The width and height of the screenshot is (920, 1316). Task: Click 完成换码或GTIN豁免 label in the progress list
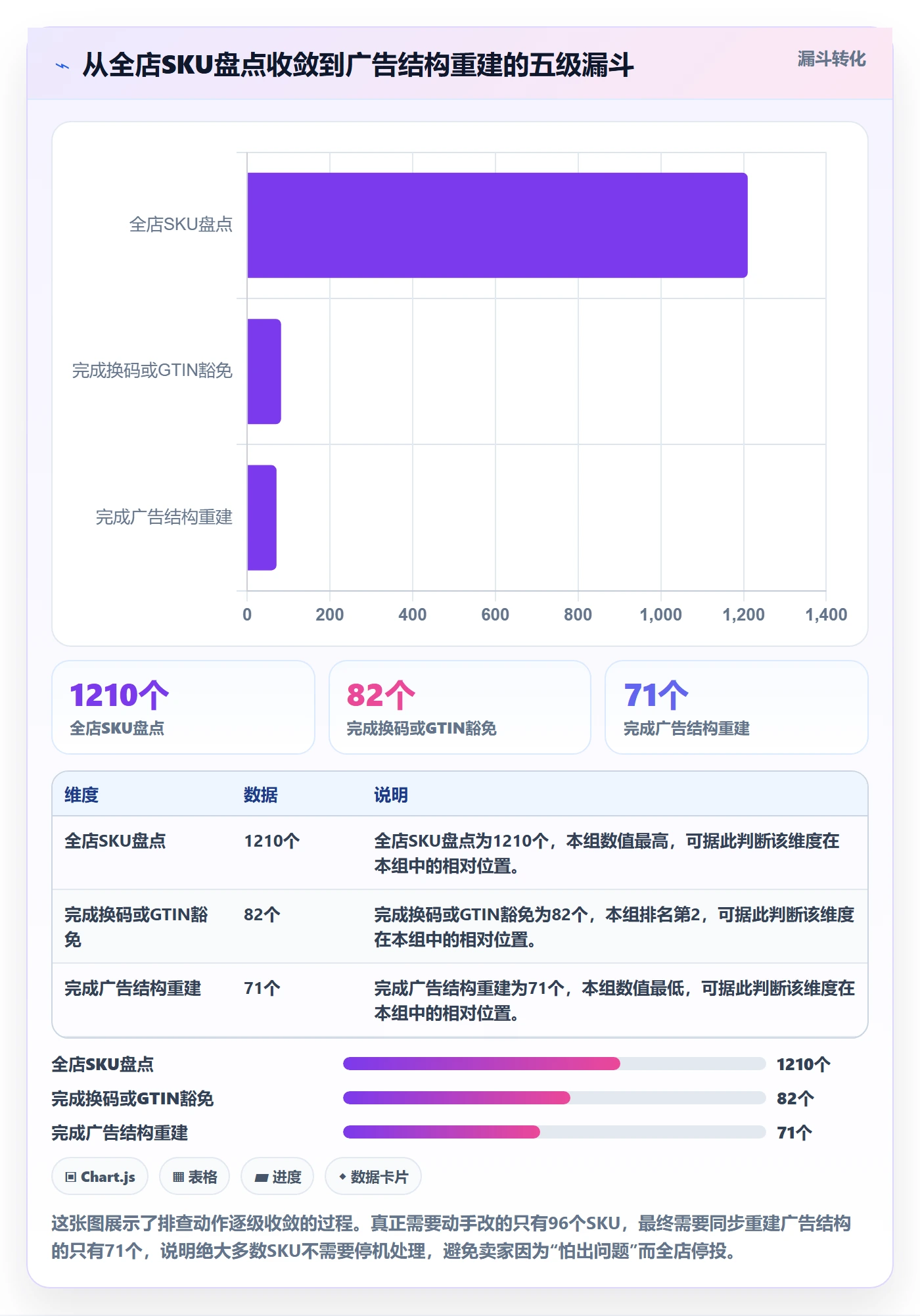click(x=133, y=1098)
